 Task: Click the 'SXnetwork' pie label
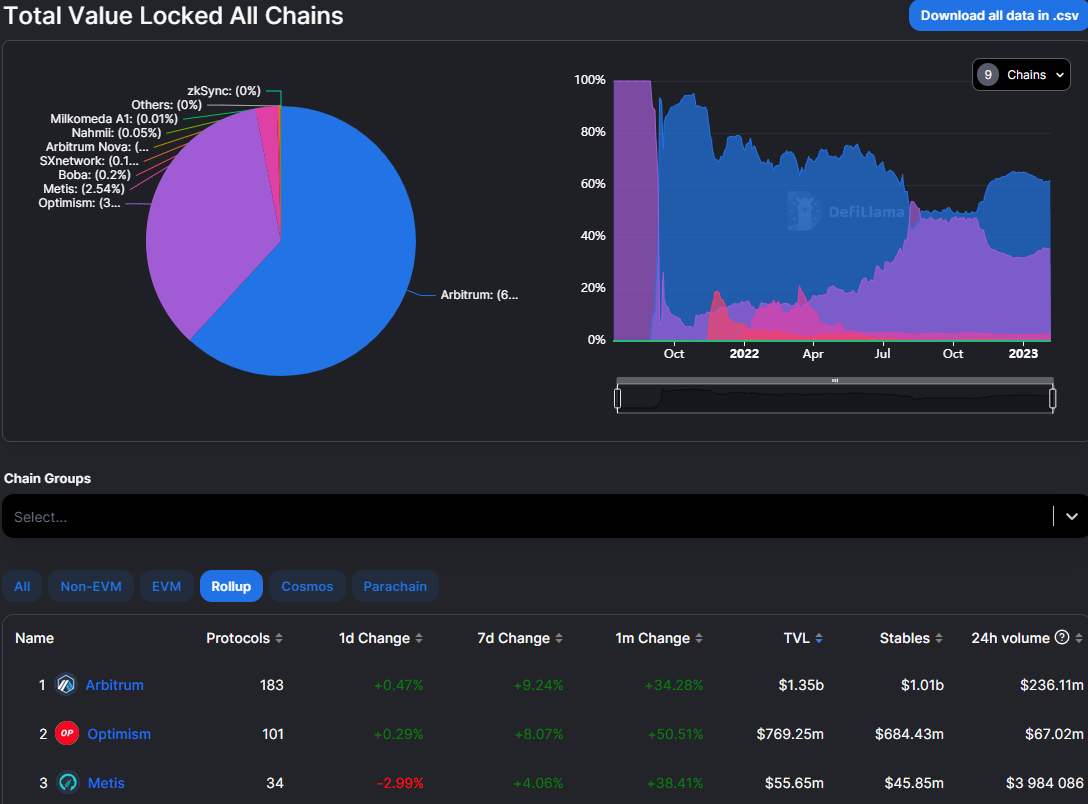coord(89,161)
